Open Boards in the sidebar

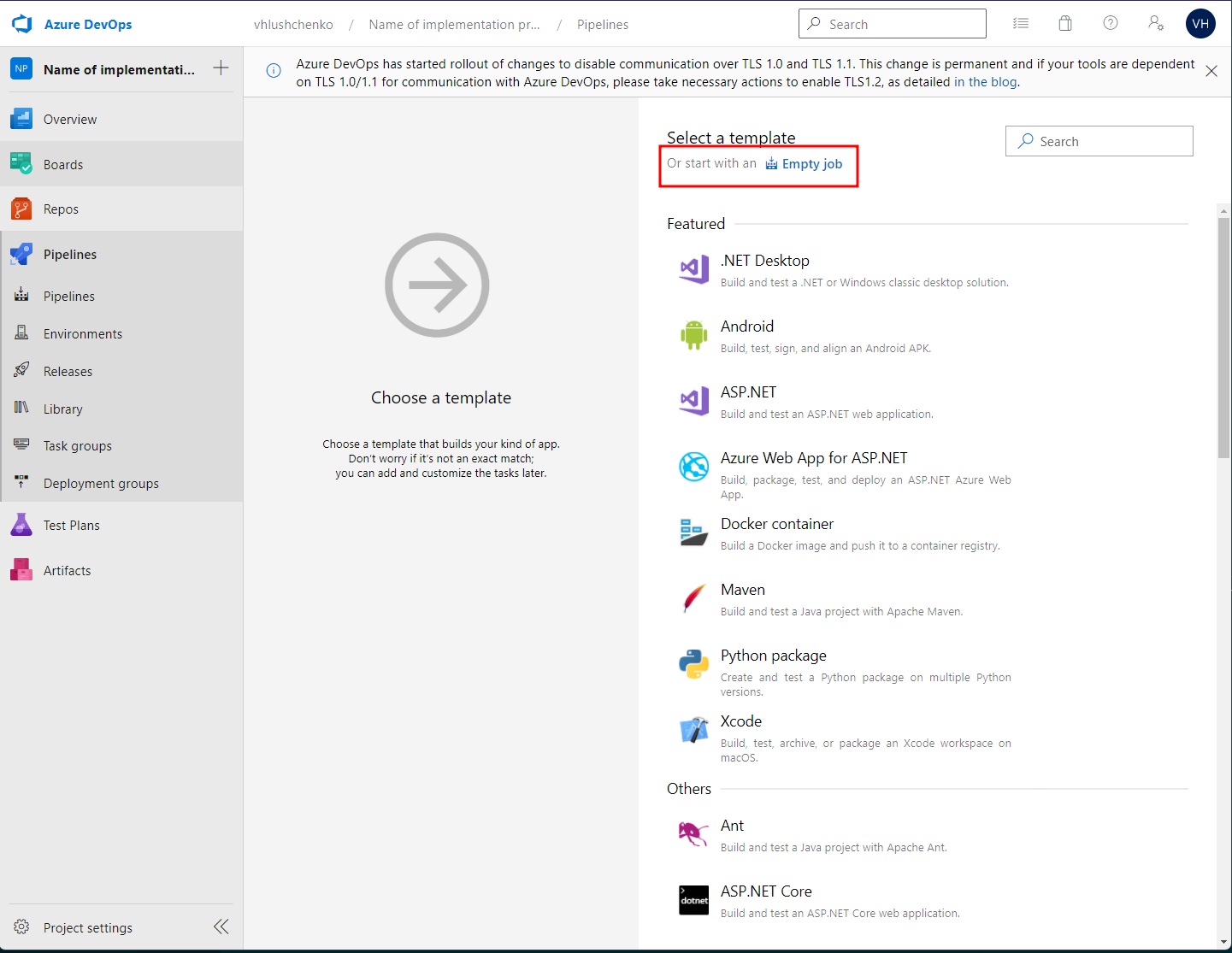coord(63,164)
